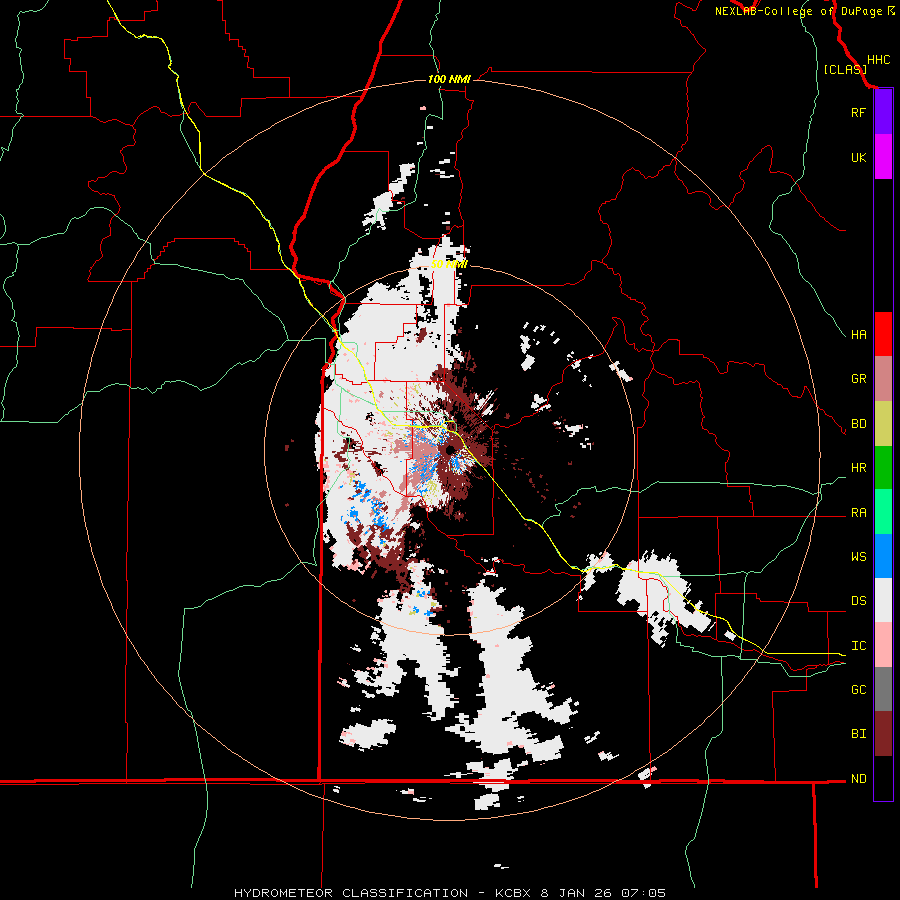
Task: Click the HHC product code text
Action: [879, 60]
